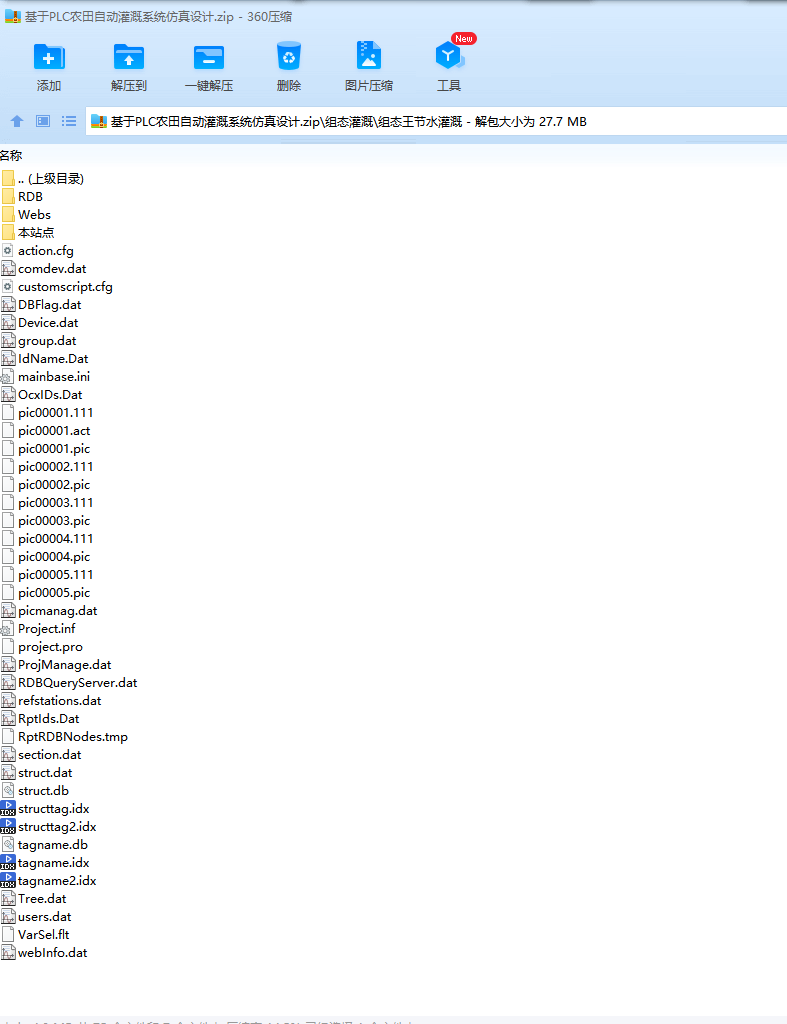Switch to list view mode icon
The width and height of the screenshot is (787, 1024).
(69, 121)
